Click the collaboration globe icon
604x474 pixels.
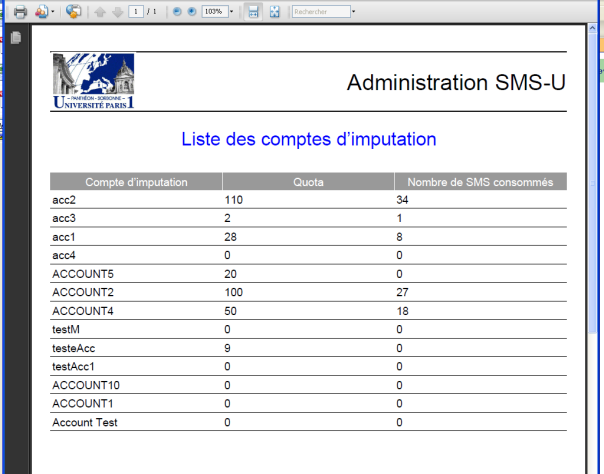point(74,12)
